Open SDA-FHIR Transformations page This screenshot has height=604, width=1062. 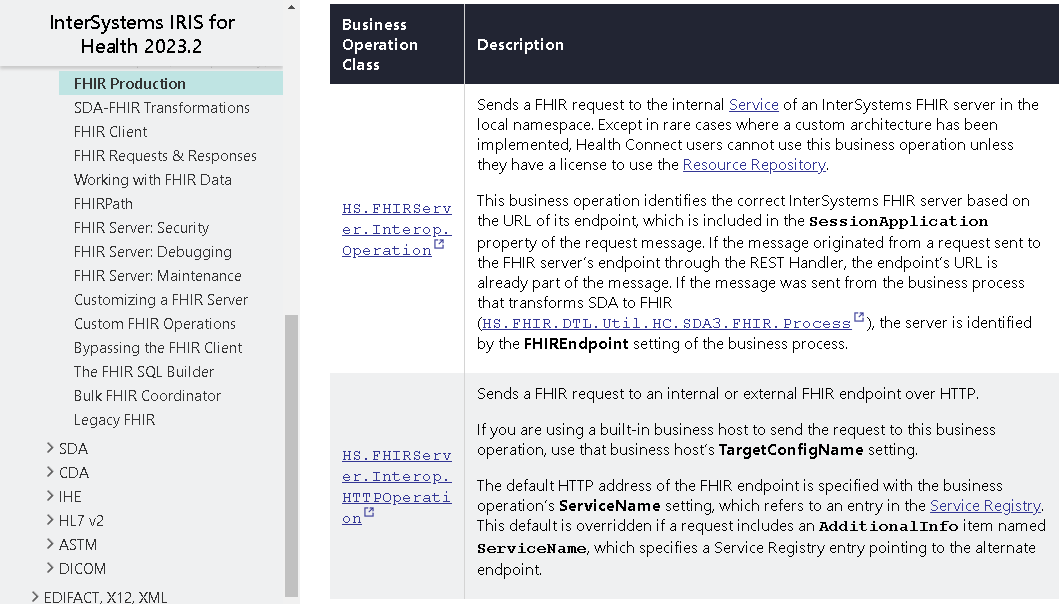tap(162, 108)
